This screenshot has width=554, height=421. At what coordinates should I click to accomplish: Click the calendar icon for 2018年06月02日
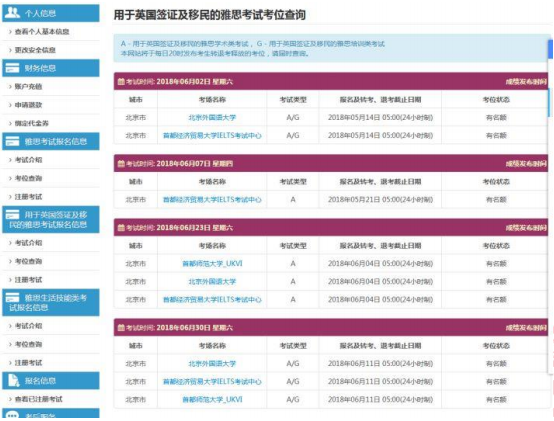point(121,82)
